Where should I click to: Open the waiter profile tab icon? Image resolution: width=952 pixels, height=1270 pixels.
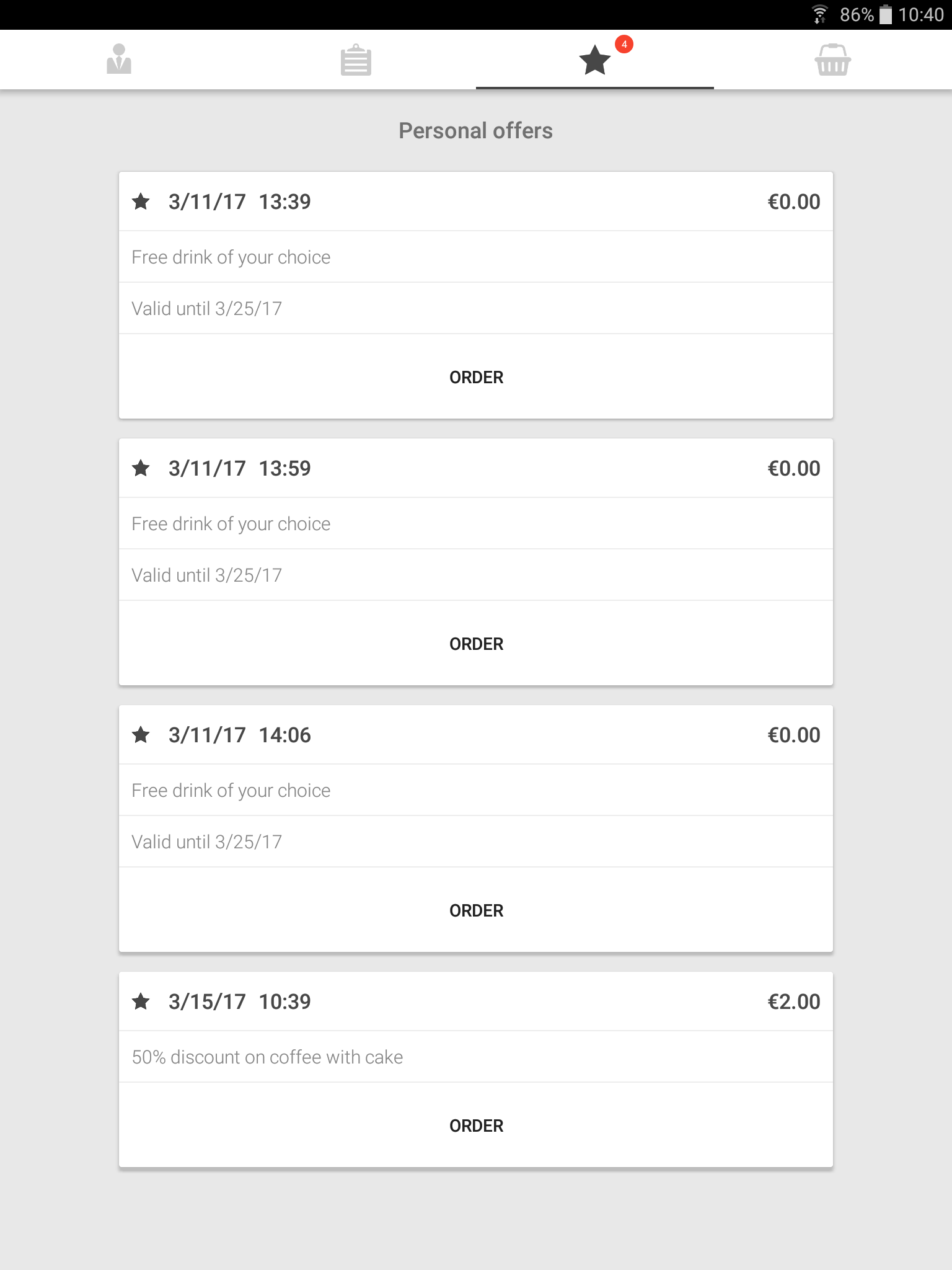coord(119,60)
